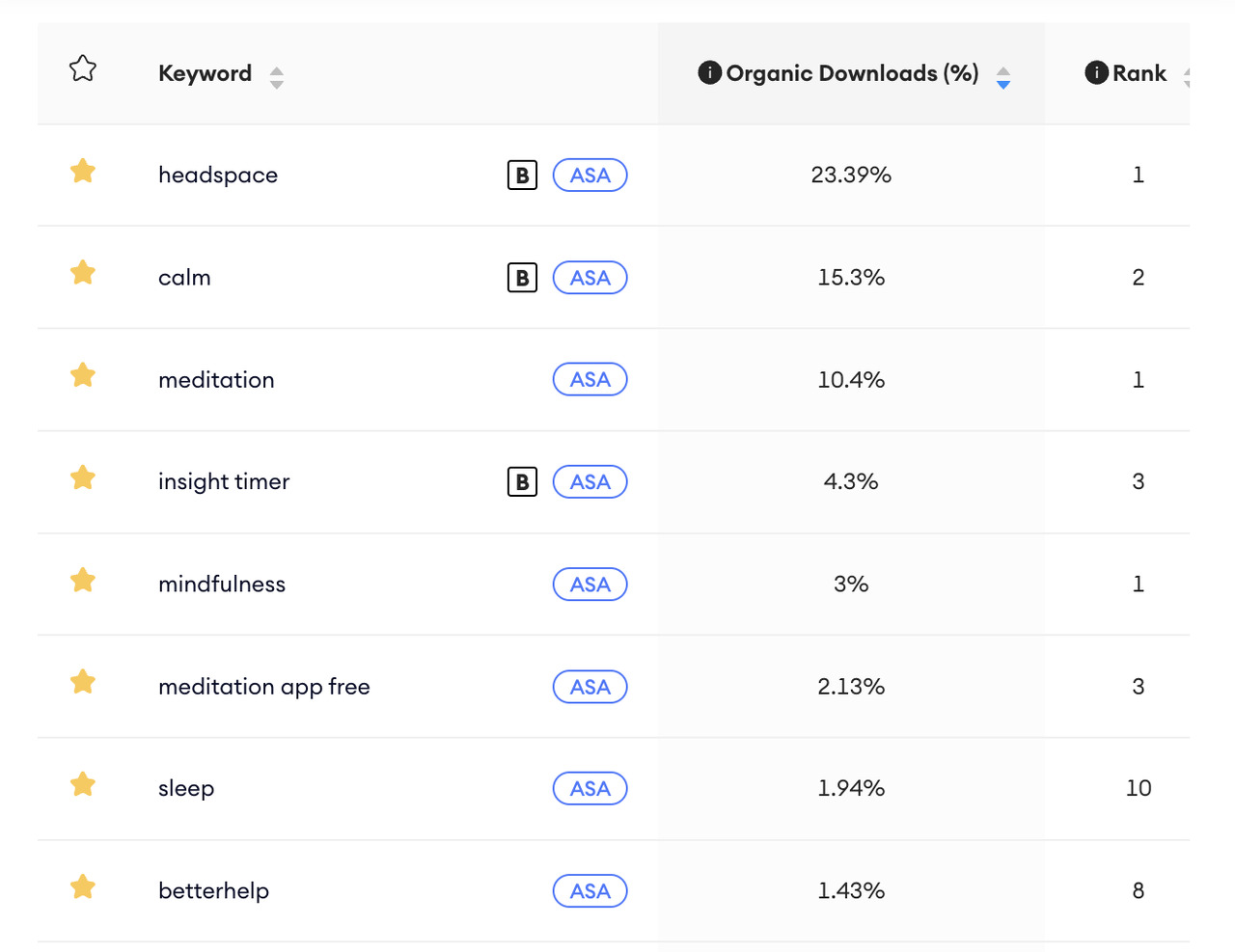Select rank value 3 for meditation app free
This screenshot has width=1235, height=952.
[x=1139, y=687]
